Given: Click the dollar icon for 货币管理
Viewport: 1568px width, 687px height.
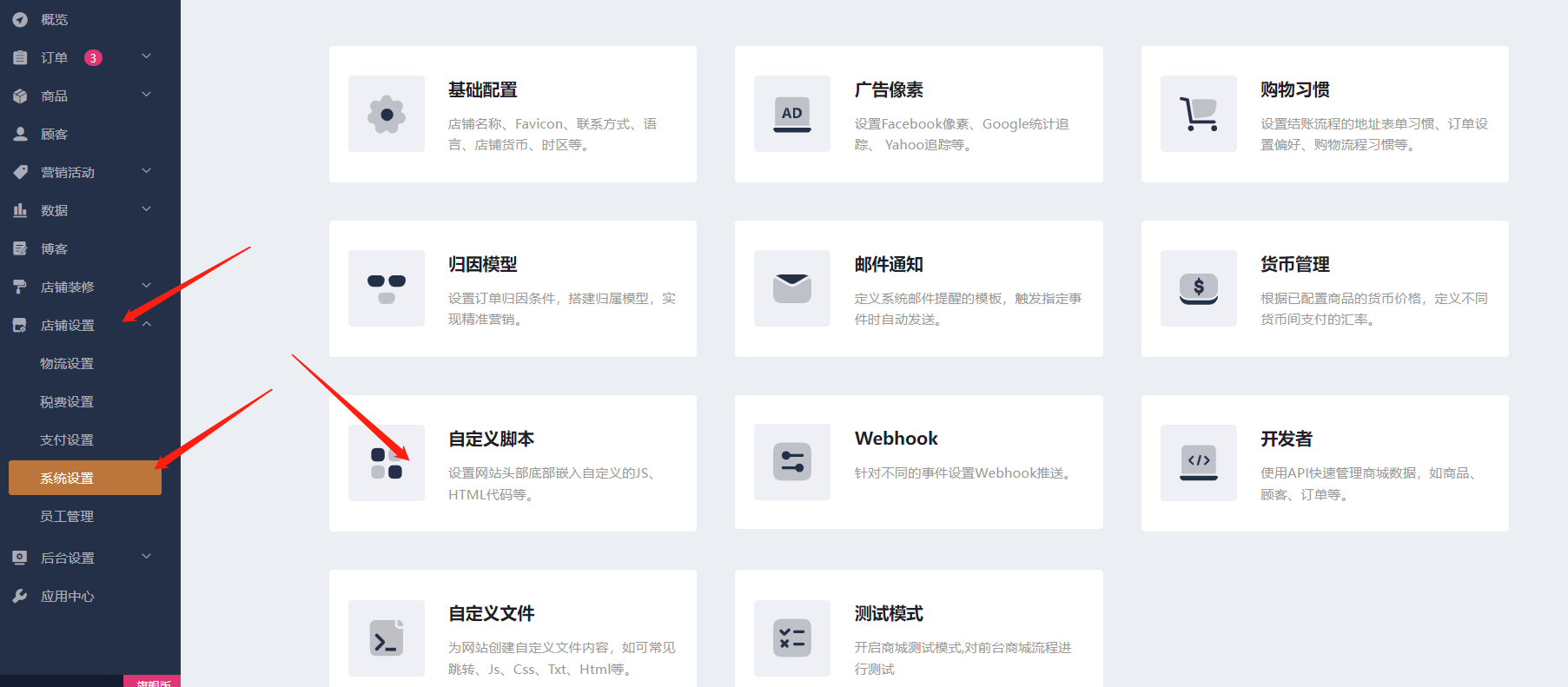Looking at the screenshot, I should (x=1198, y=288).
